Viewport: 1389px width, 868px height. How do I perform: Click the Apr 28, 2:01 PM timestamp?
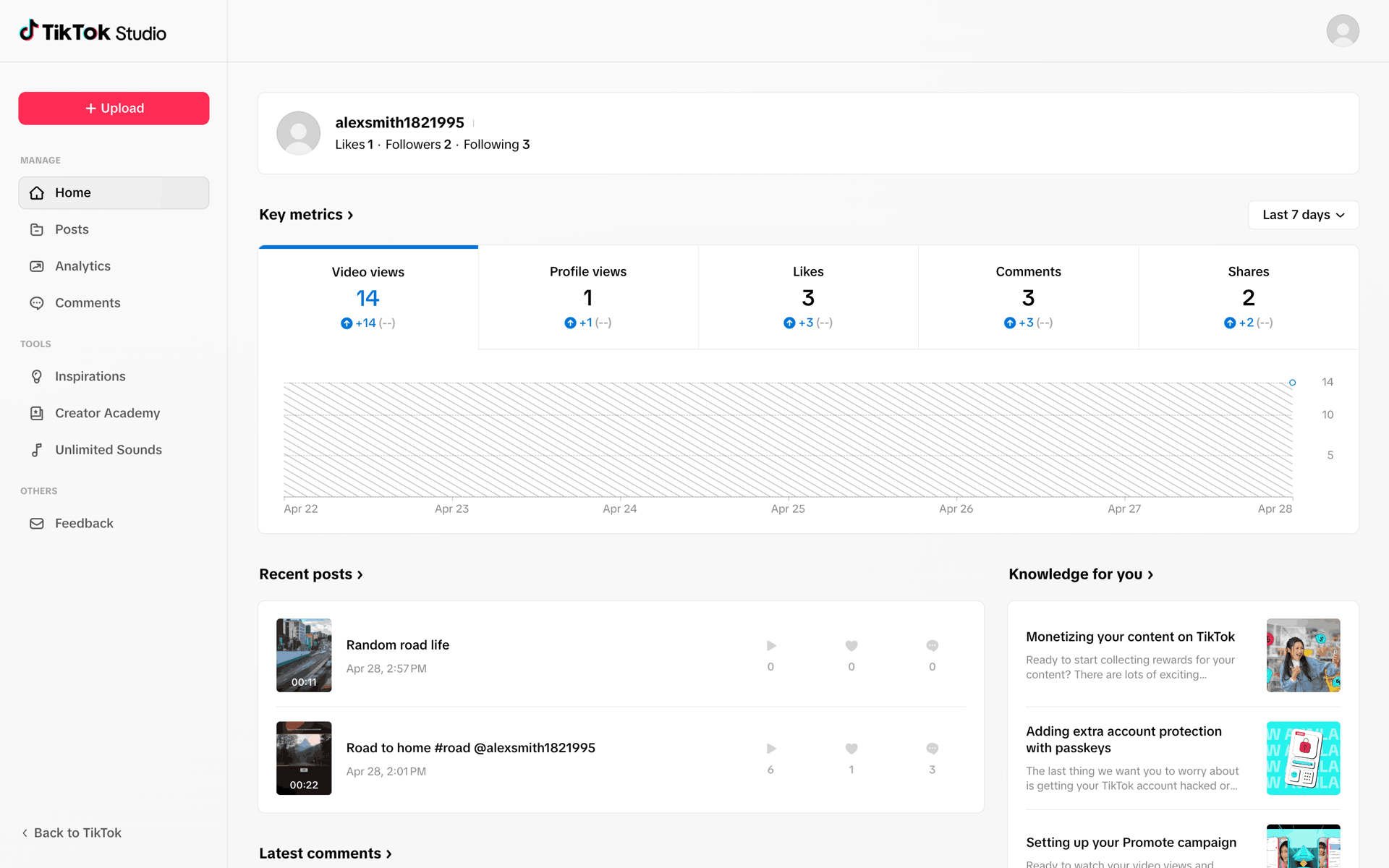(x=386, y=772)
